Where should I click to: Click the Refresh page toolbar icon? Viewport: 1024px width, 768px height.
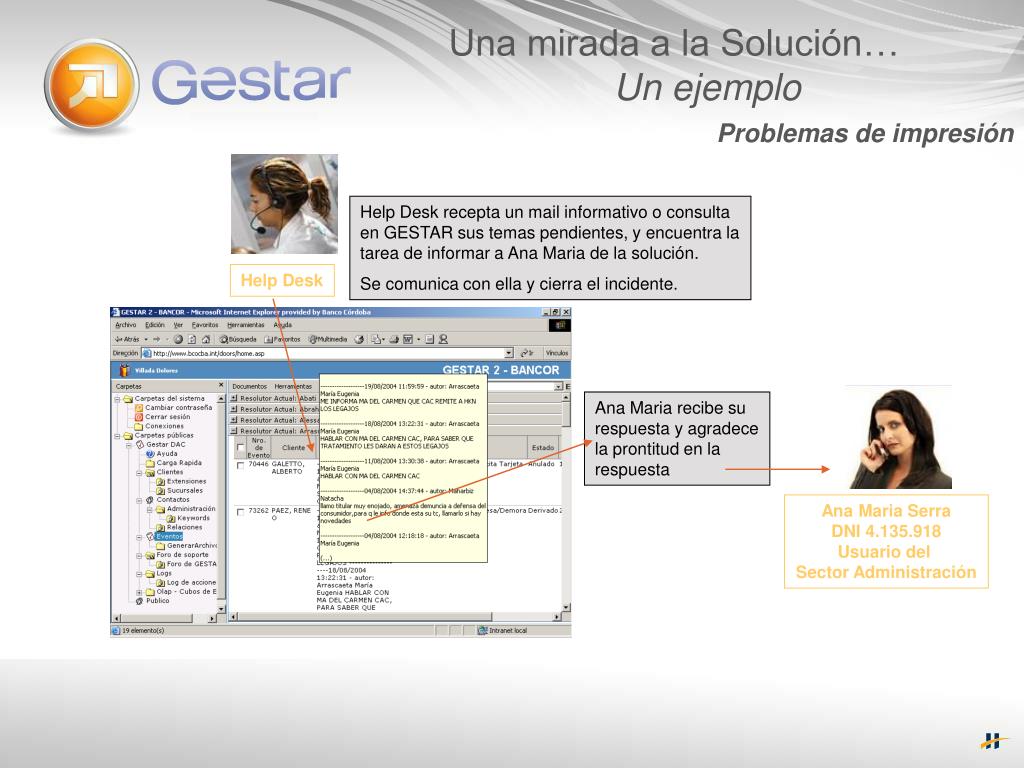click(192, 339)
